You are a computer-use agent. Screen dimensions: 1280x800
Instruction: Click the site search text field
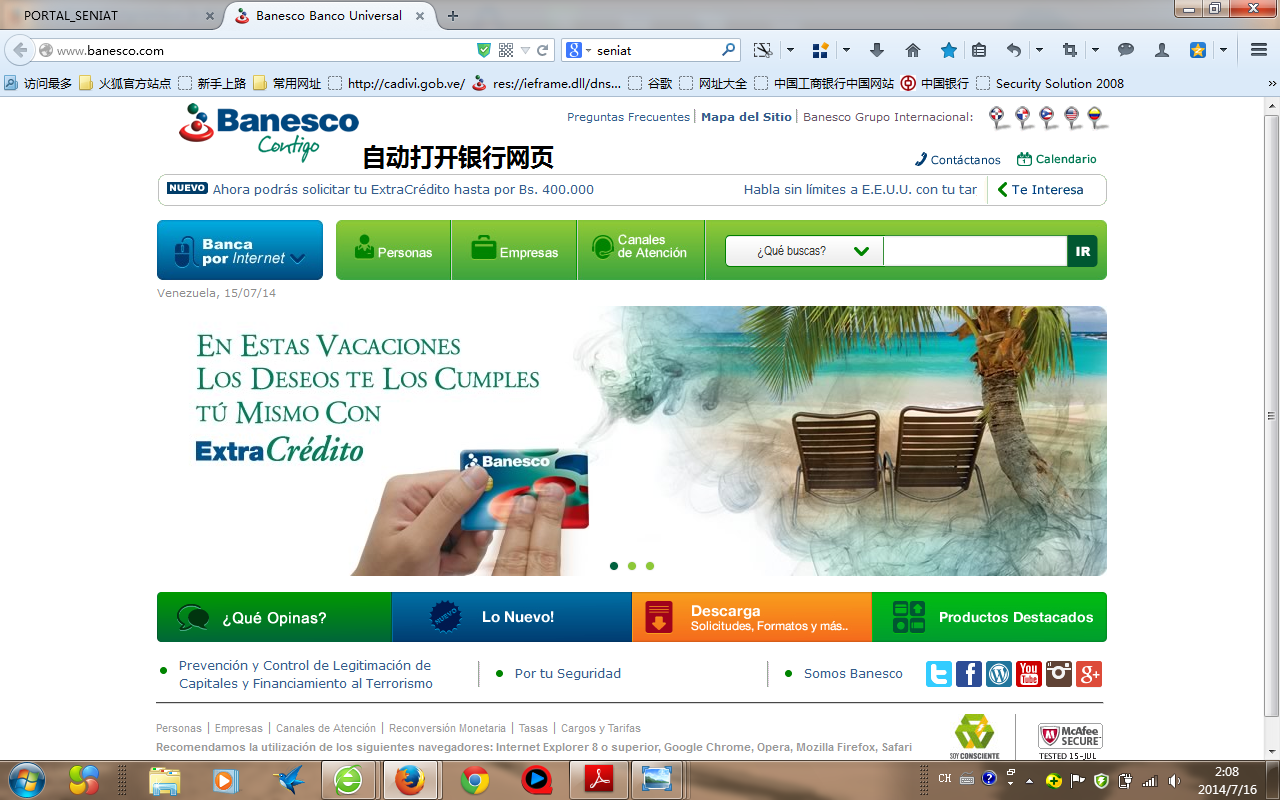point(975,251)
